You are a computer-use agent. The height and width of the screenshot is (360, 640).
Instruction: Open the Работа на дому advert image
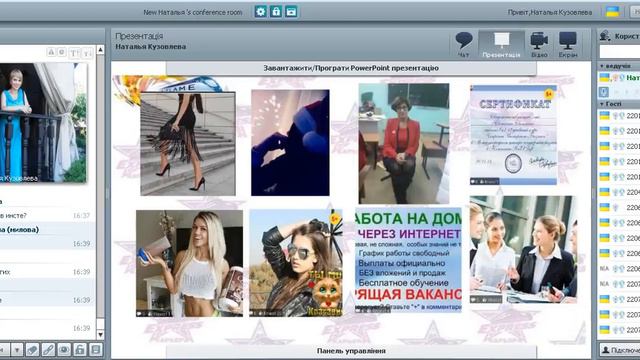pyautogui.click(x=408, y=260)
